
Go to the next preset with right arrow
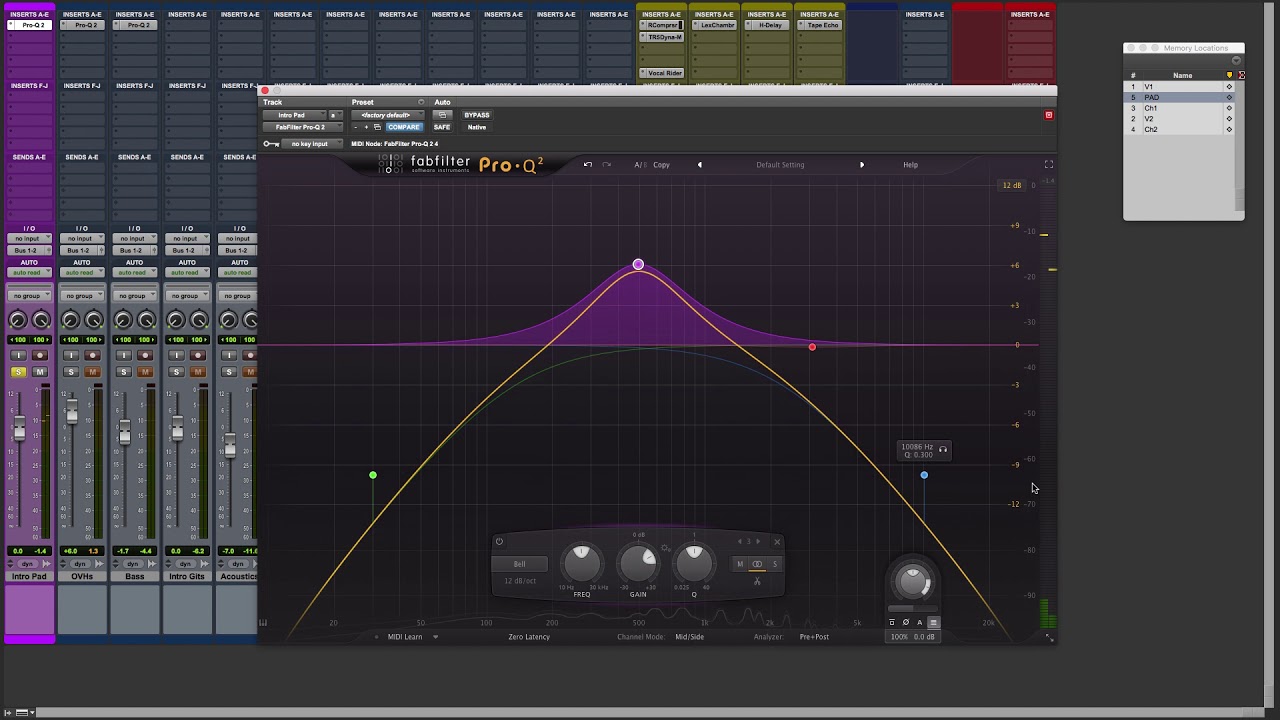pos(861,165)
